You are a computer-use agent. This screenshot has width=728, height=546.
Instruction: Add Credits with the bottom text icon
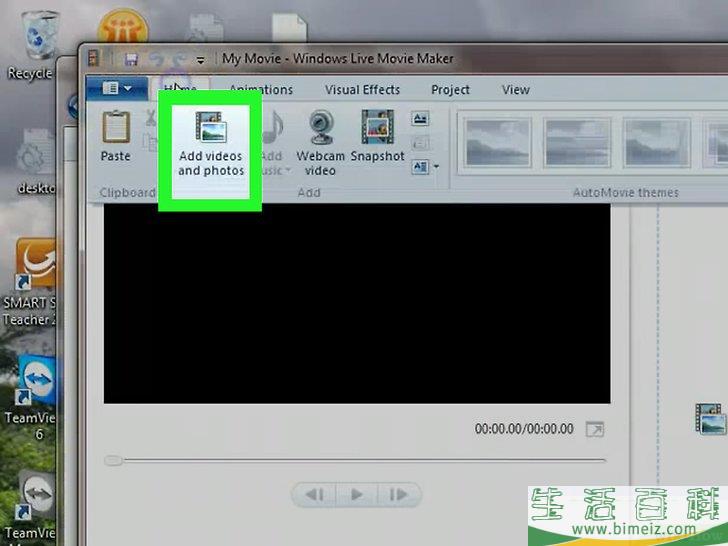pyautogui.click(x=420, y=166)
